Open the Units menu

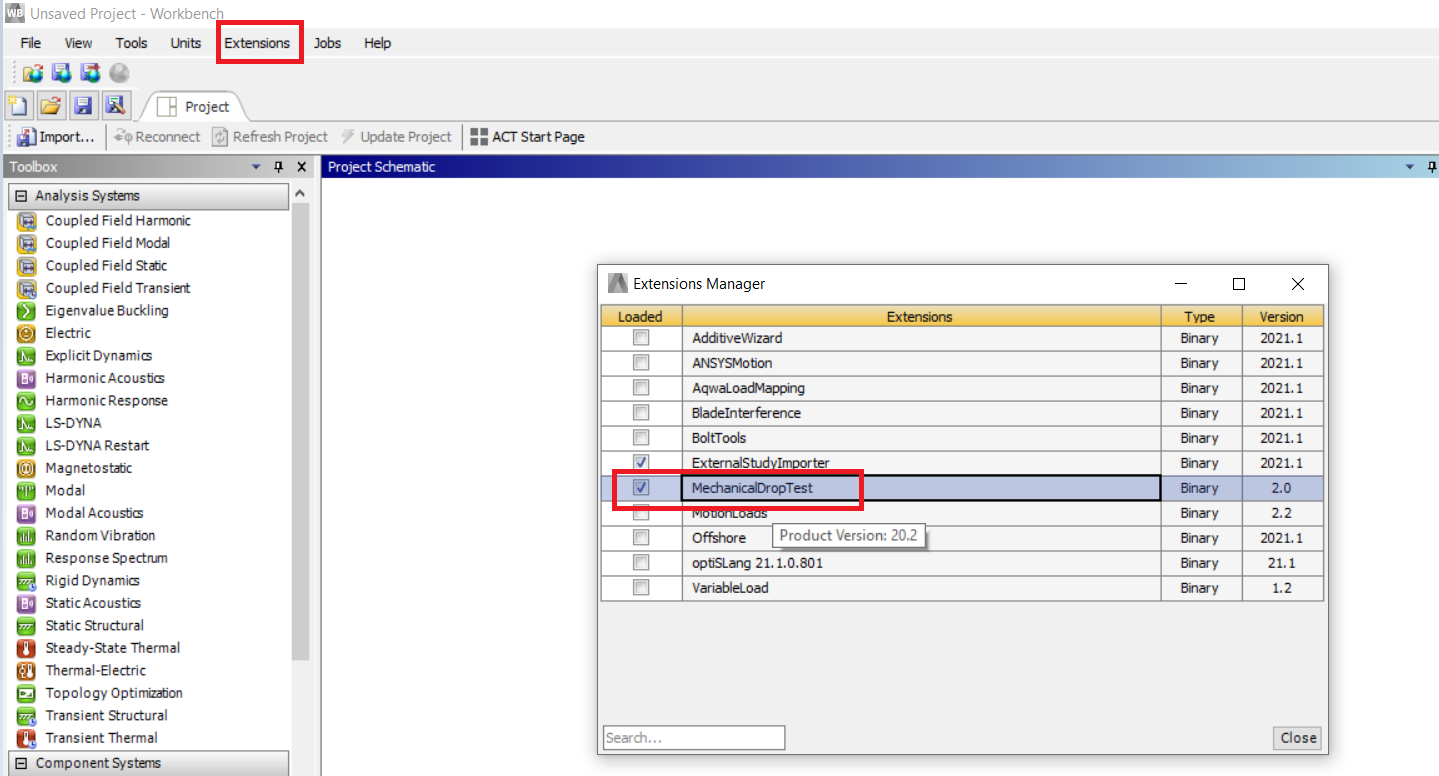(185, 43)
